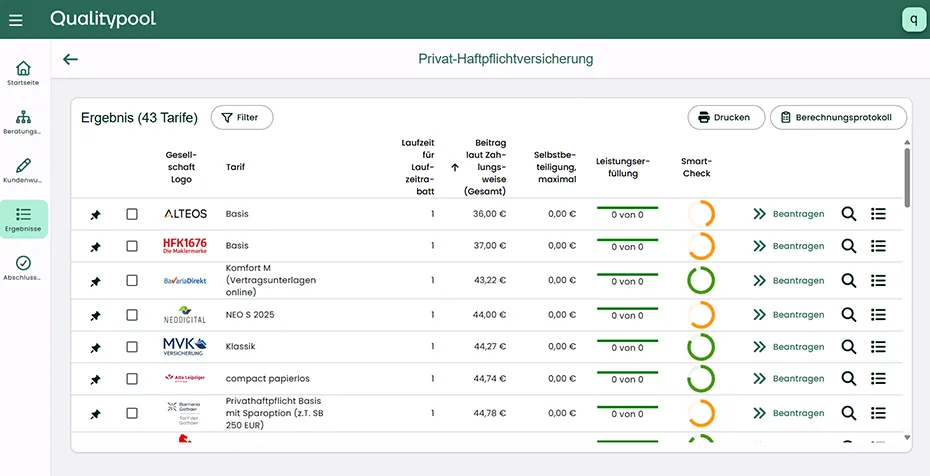
Task: Click the Selbstbeteiligung, maximal column header
Action: (x=555, y=167)
